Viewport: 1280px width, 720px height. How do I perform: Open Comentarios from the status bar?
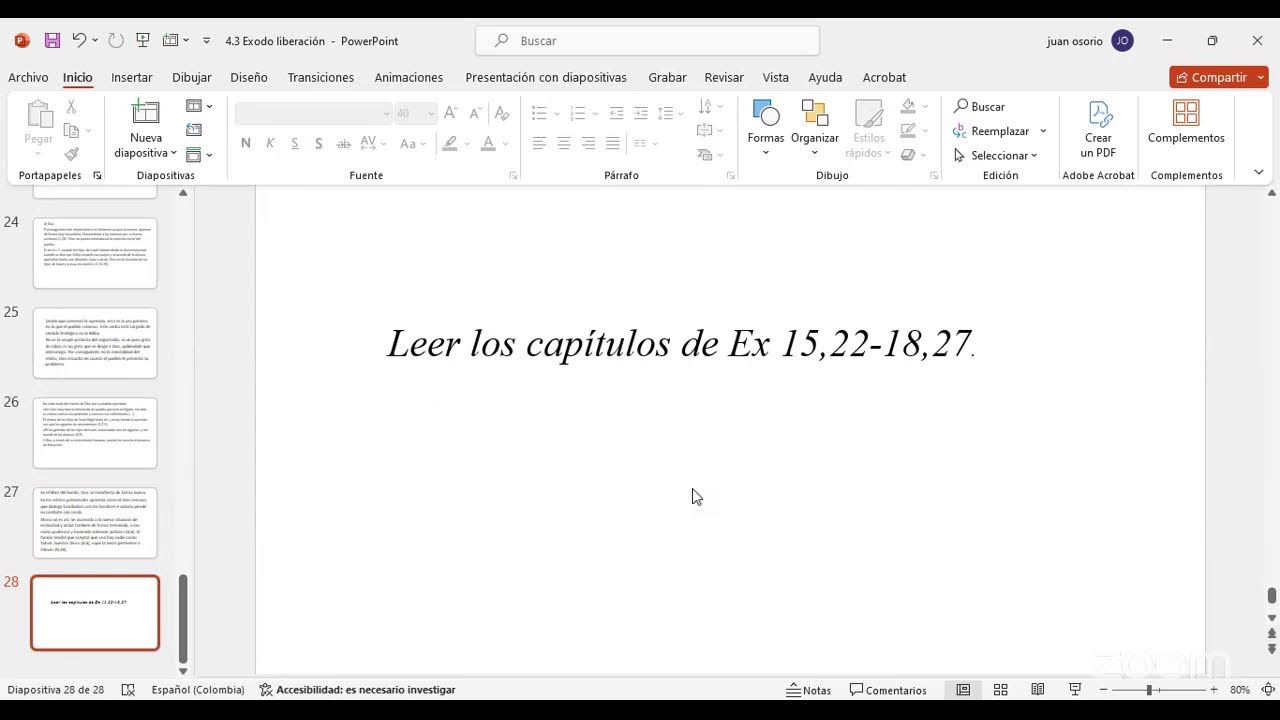tap(888, 690)
